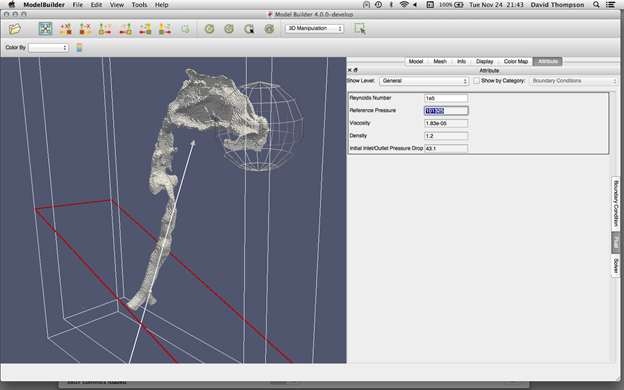Image resolution: width=624 pixels, height=390 pixels.
Task: Click the first center of rotation icon
Action: click(209, 29)
